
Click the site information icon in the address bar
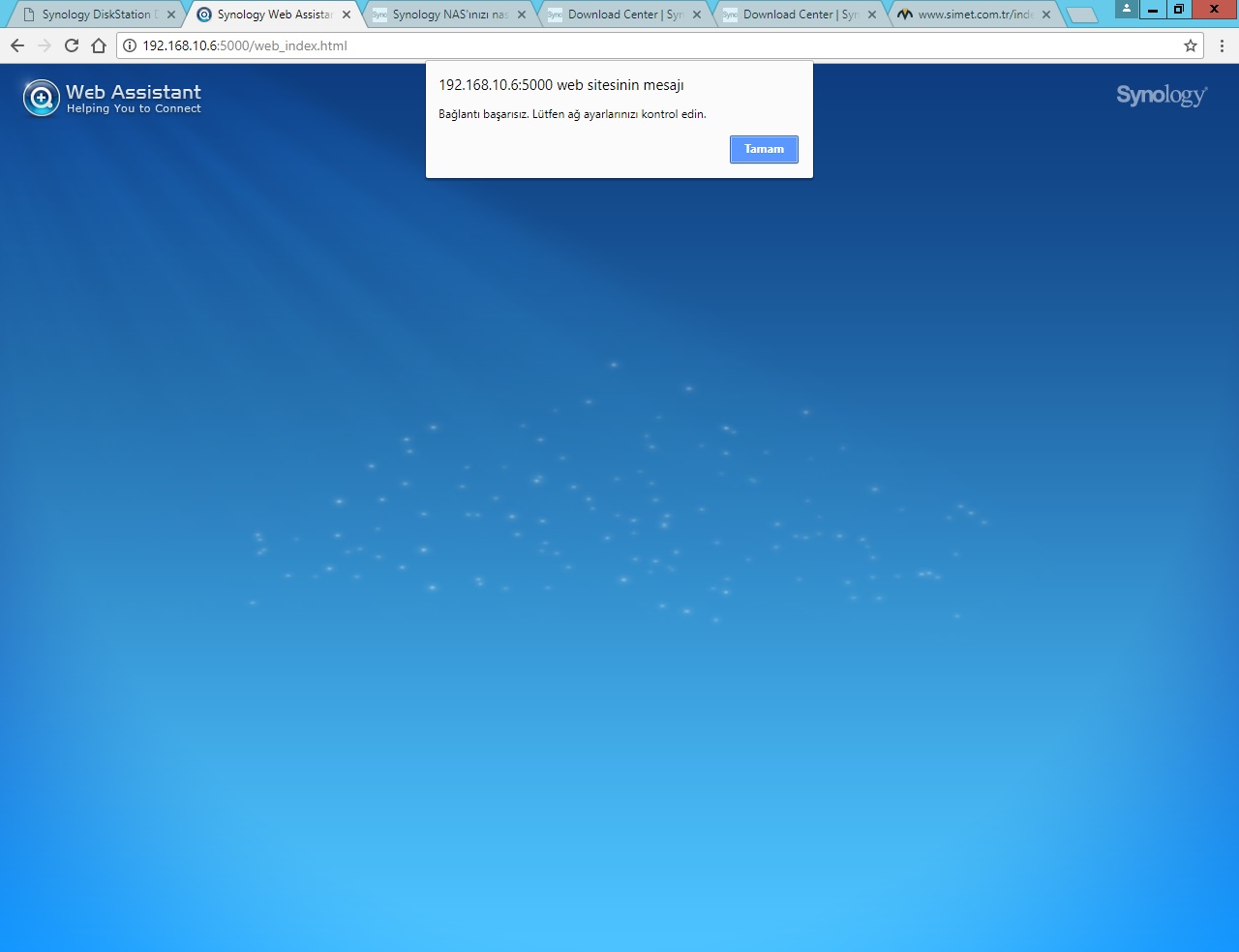click(130, 45)
